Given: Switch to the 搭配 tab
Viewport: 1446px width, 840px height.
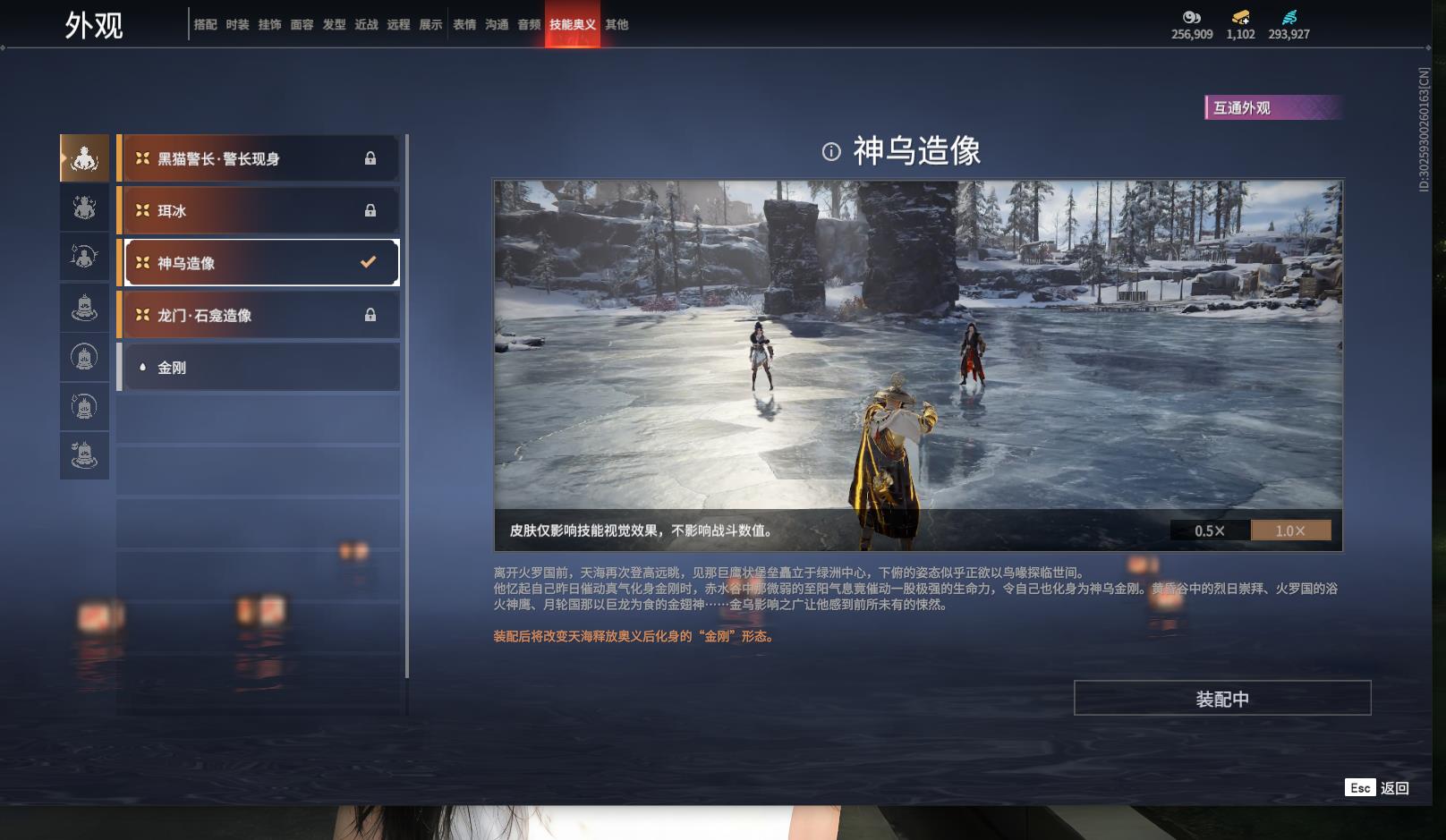Looking at the screenshot, I should click(x=206, y=24).
